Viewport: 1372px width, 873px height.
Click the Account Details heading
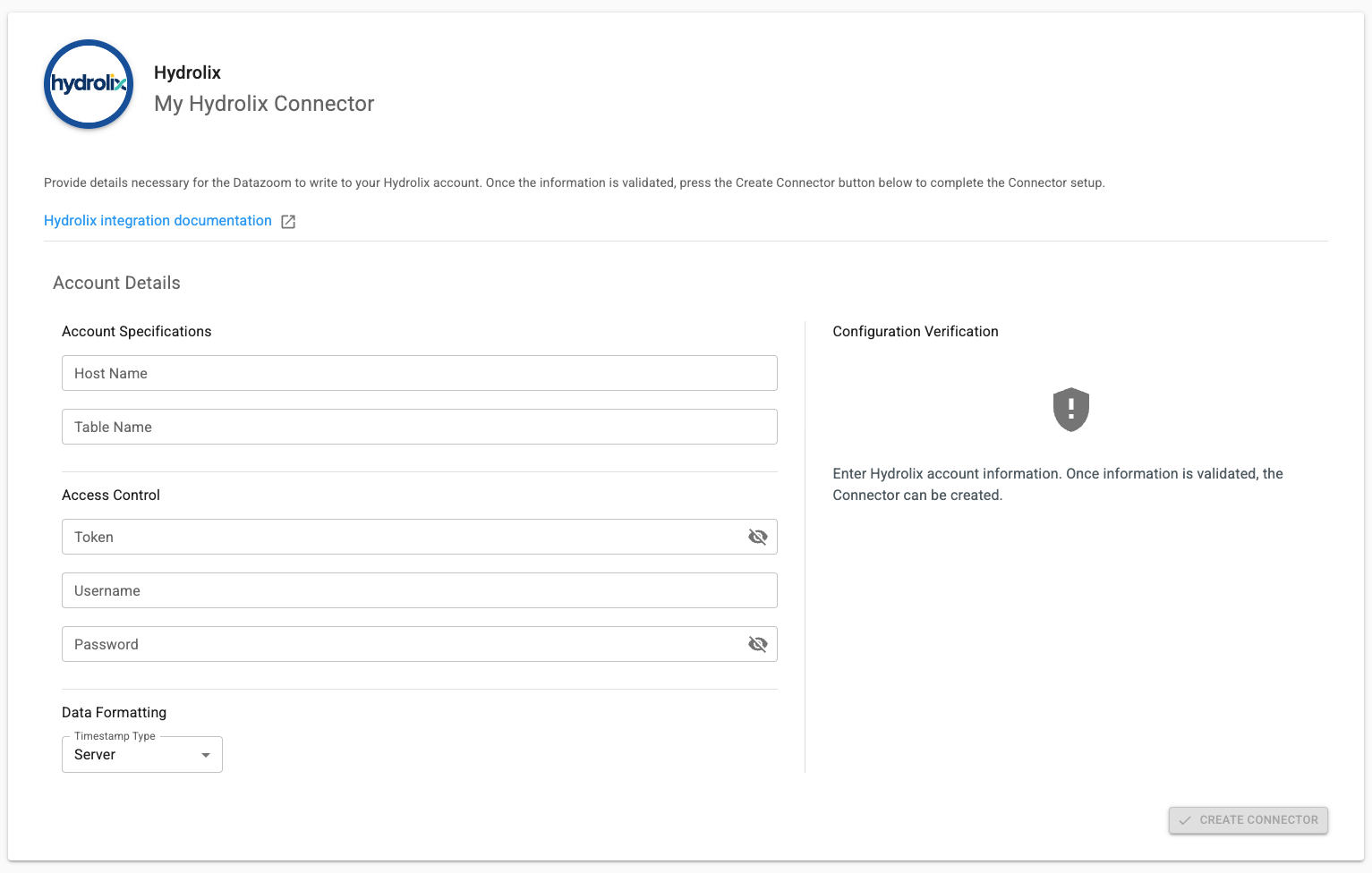point(116,283)
